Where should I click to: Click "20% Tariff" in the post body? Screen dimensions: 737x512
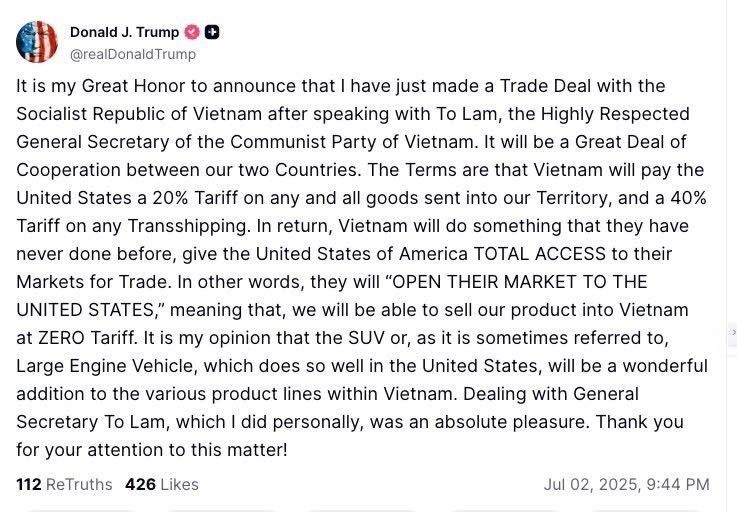pyautogui.click(x=195, y=198)
